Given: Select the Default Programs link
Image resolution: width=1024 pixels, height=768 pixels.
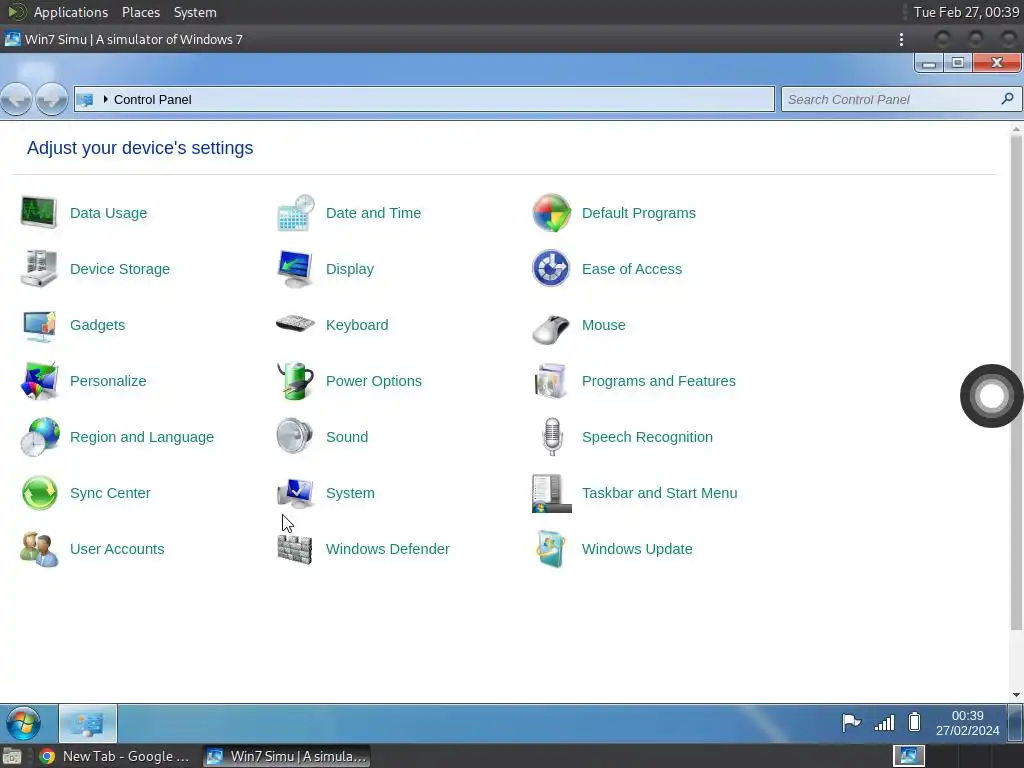Looking at the screenshot, I should pos(639,213).
